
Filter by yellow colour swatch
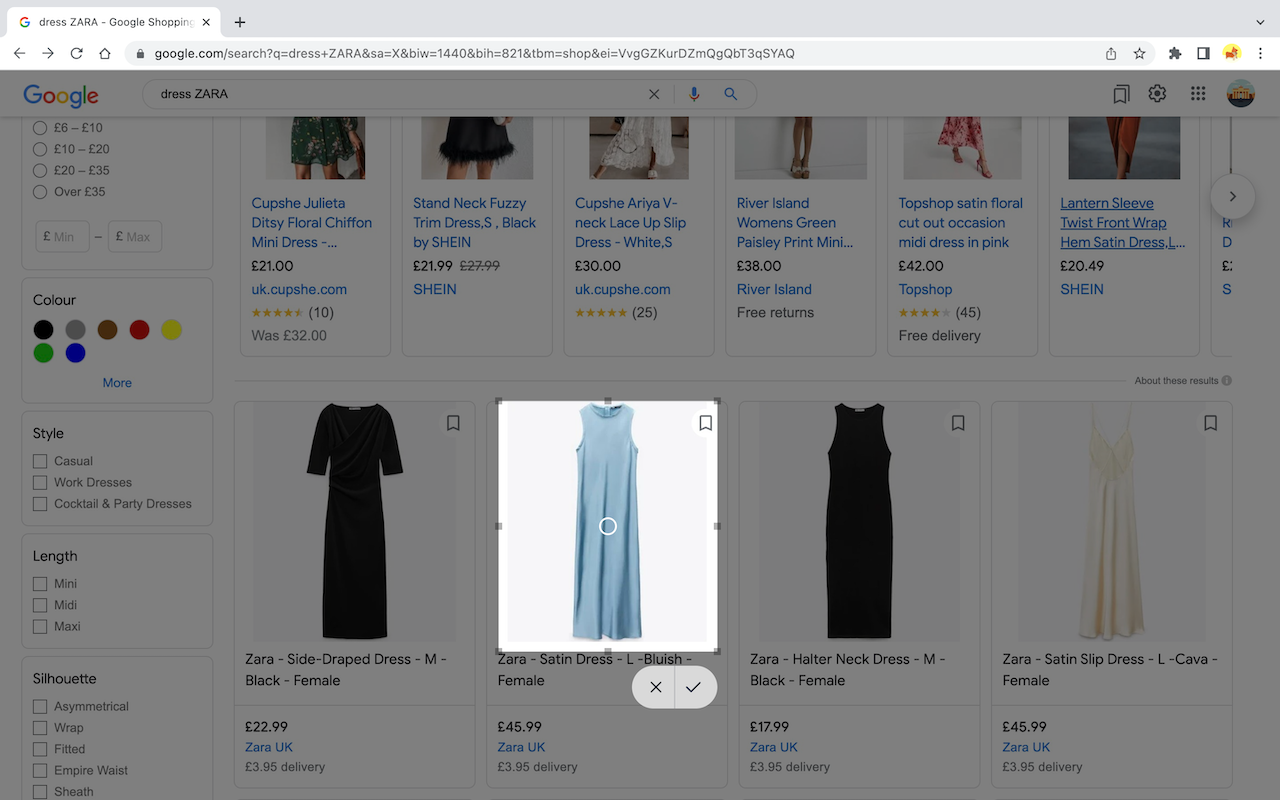click(172, 330)
